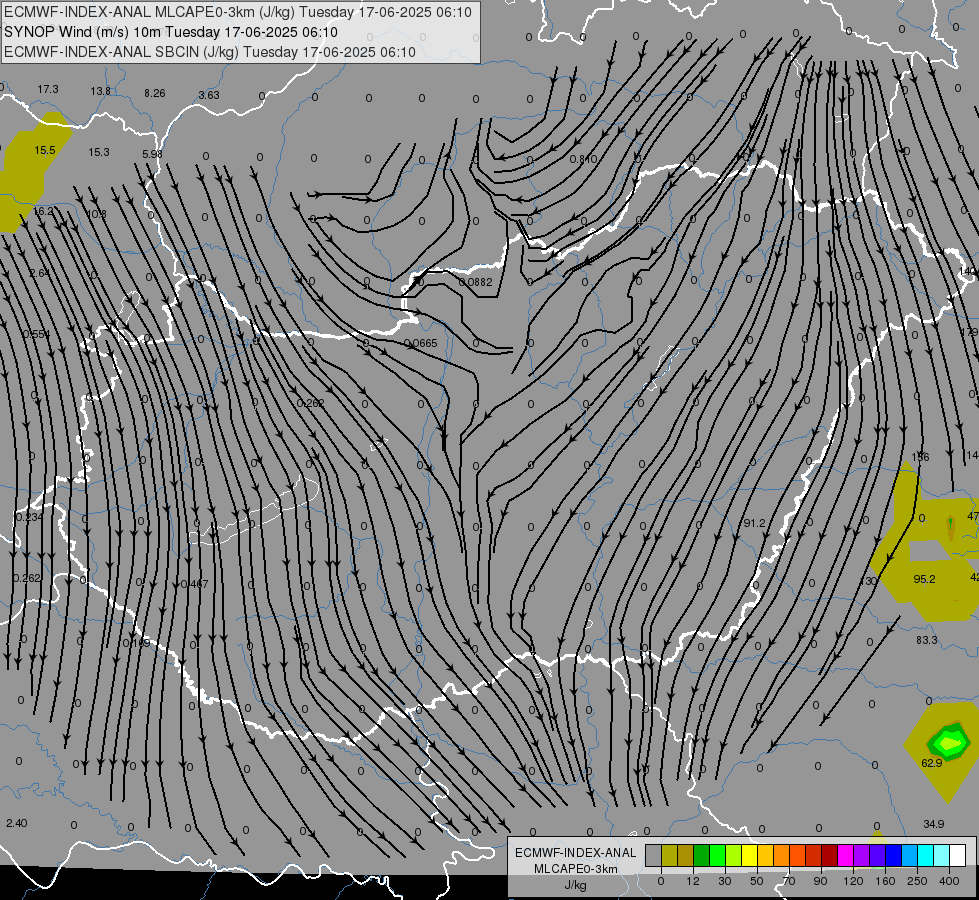979x900 pixels.
Task: Click the map value 91.2
Action: tap(754, 523)
